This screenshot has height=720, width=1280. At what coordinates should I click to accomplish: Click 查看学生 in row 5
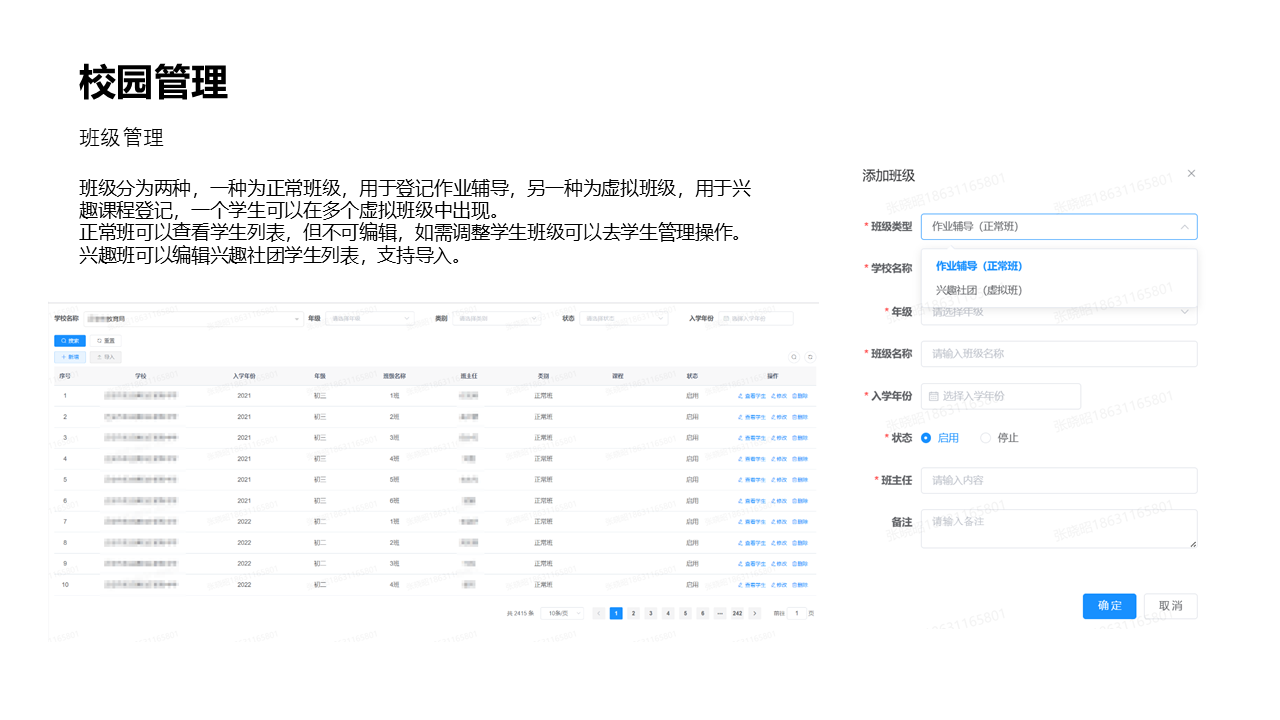[x=752, y=480]
